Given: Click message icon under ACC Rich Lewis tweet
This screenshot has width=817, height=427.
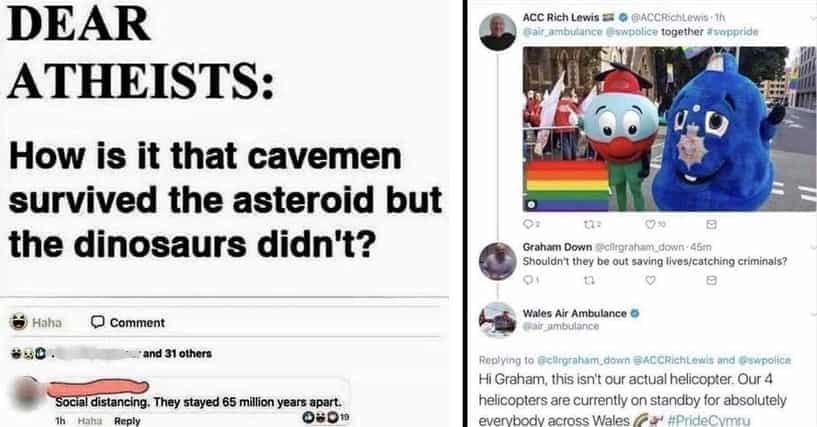Looking at the screenshot, I should click(711, 224).
